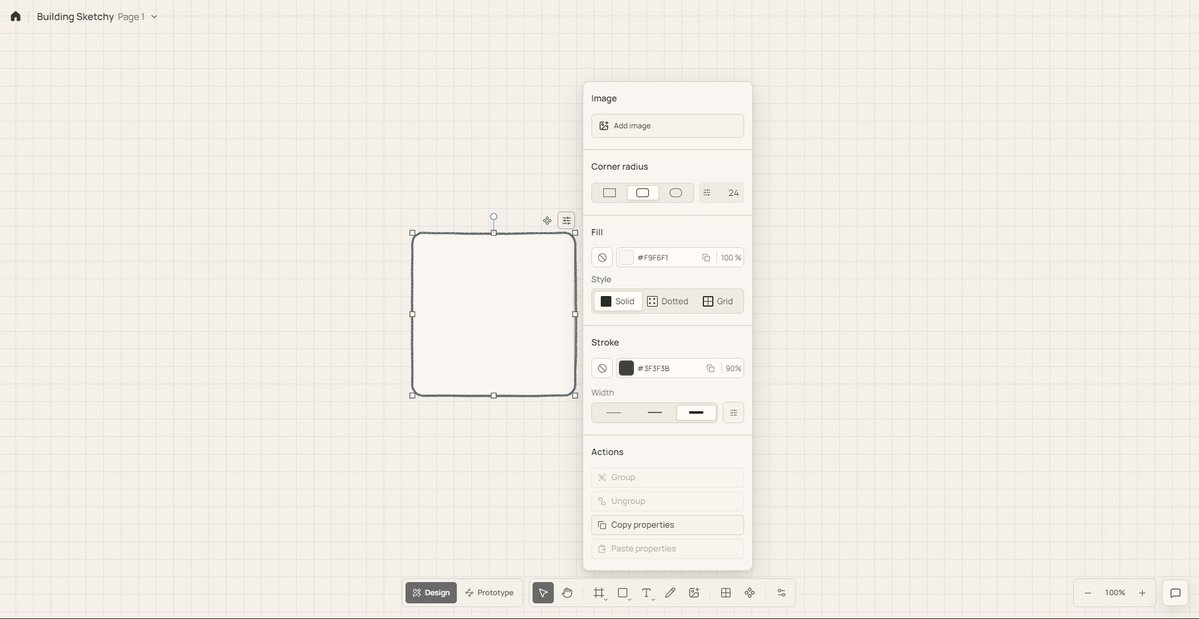Click the Paste properties action
Screen dimensions: 1199x619
668,549
